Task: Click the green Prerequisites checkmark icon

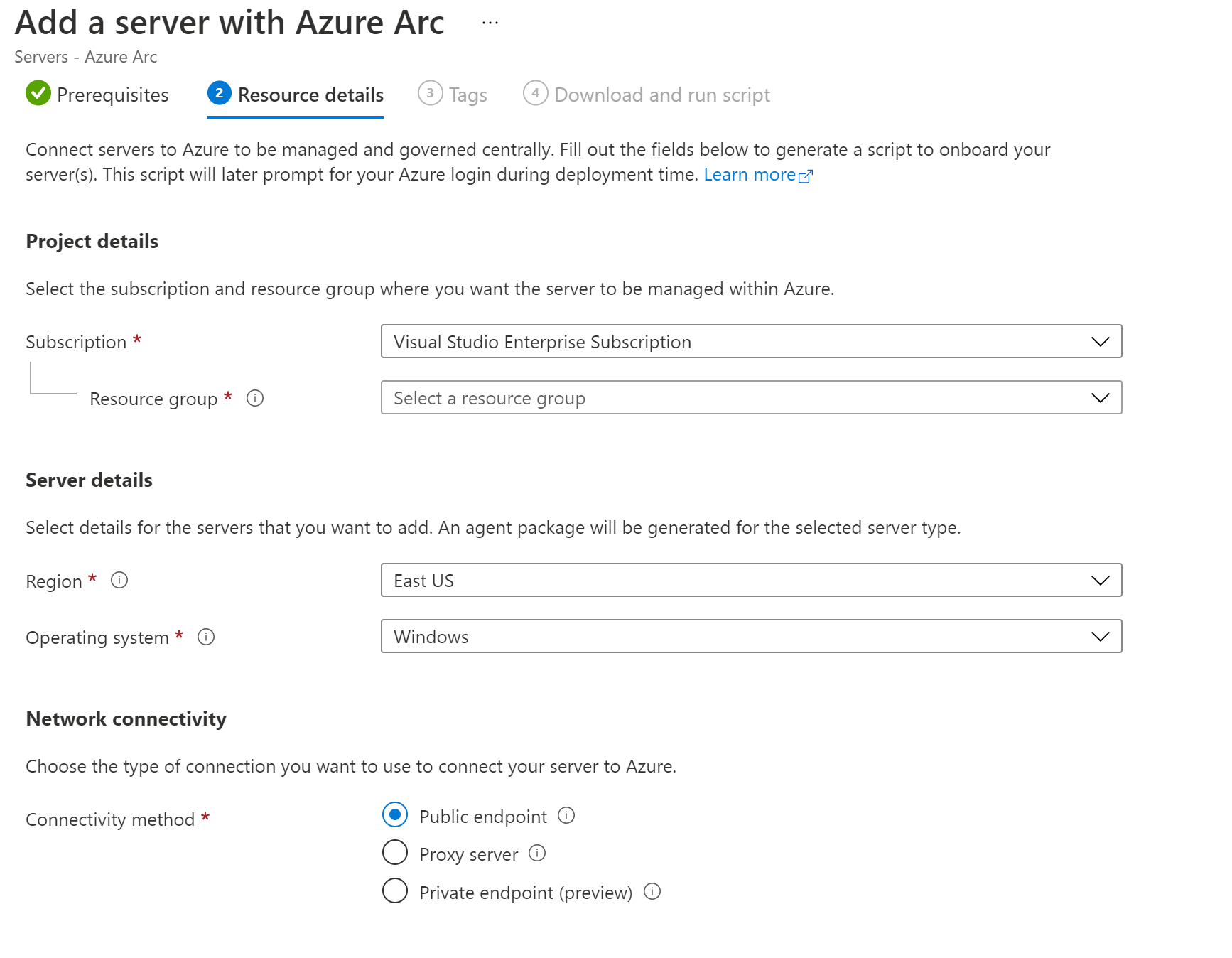Action: [38, 94]
